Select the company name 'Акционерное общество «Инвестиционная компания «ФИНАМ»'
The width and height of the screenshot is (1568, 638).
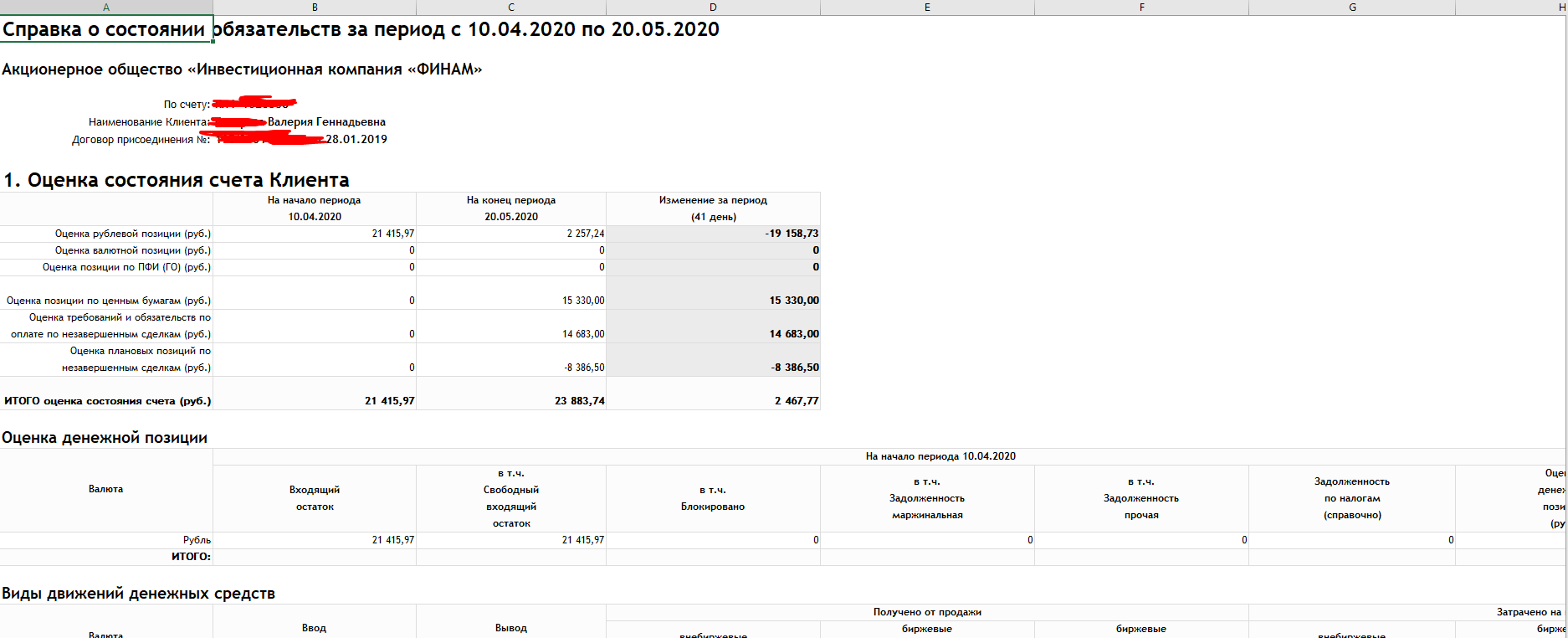(x=242, y=69)
